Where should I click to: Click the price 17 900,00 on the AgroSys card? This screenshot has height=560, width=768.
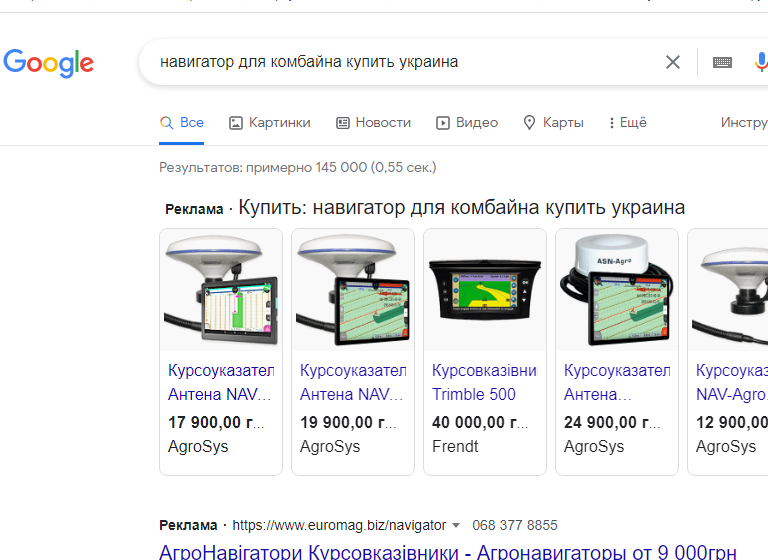[216, 422]
